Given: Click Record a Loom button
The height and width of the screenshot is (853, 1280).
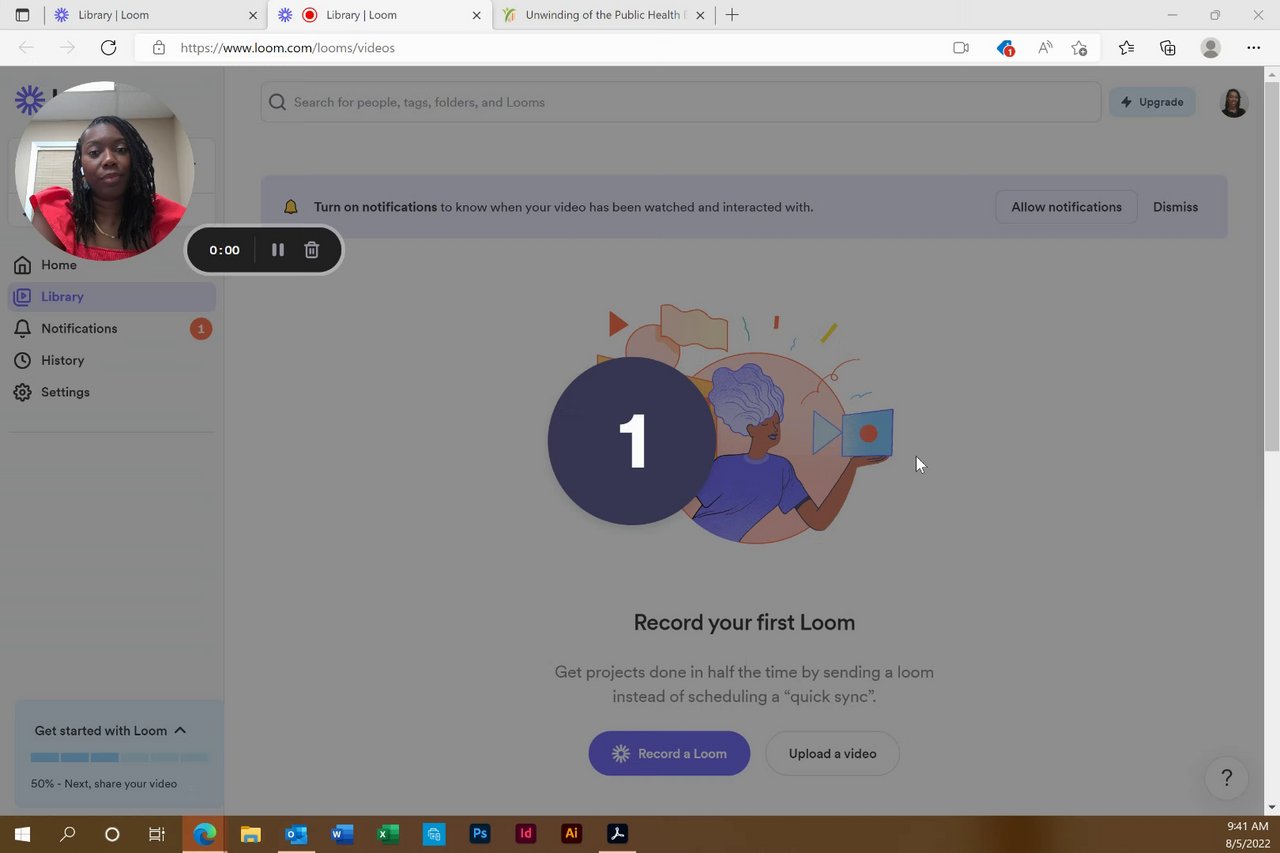Looking at the screenshot, I should (669, 753).
